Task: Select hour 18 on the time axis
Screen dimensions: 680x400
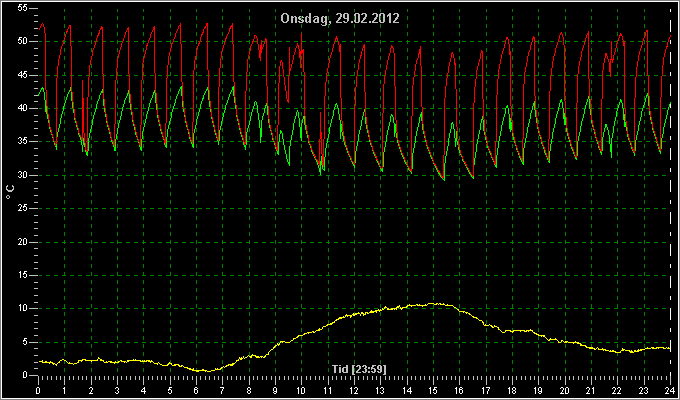Action: [x=512, y=390]
